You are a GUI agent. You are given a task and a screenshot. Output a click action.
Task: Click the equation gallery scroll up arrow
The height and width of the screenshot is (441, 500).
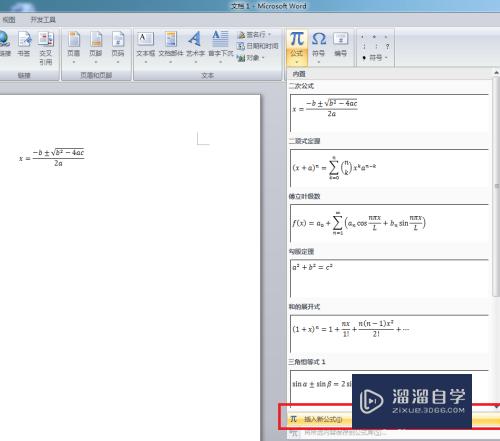tap(496, 72)
